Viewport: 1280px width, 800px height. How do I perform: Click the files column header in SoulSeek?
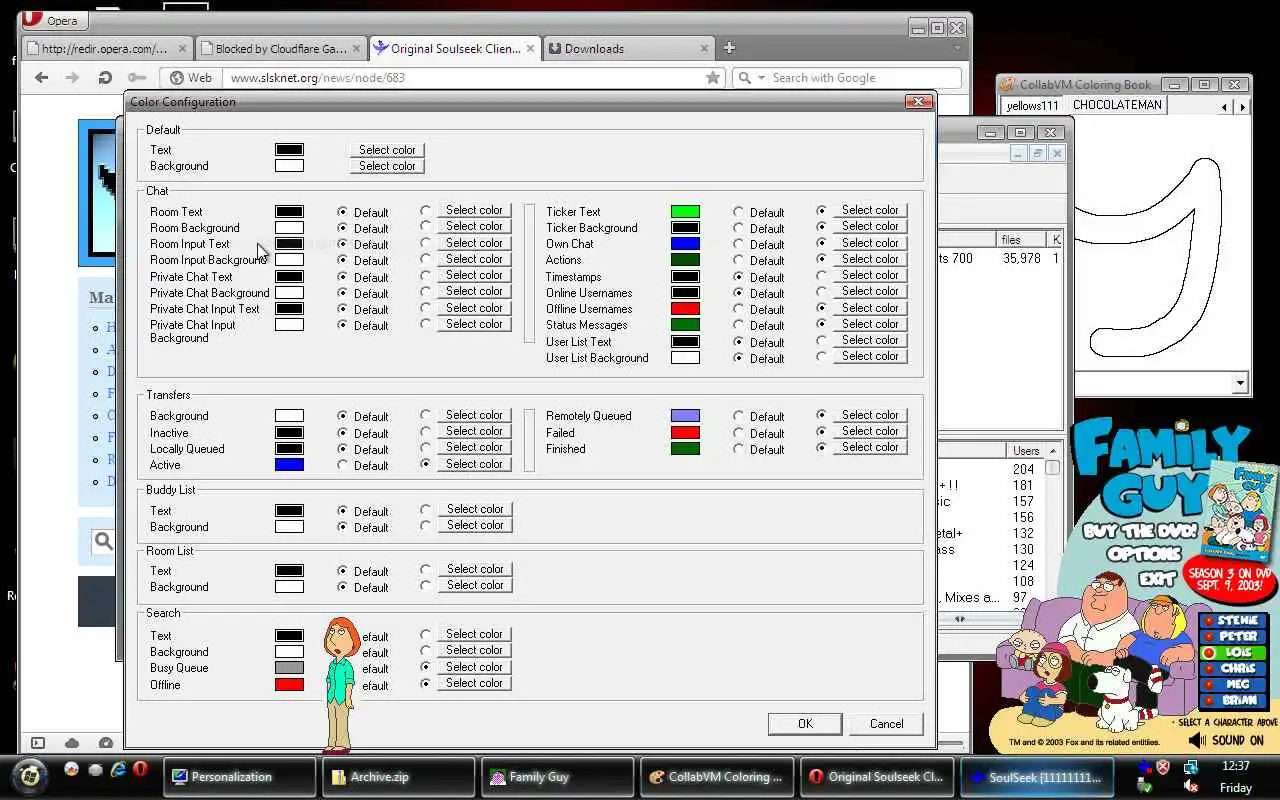1022,239
